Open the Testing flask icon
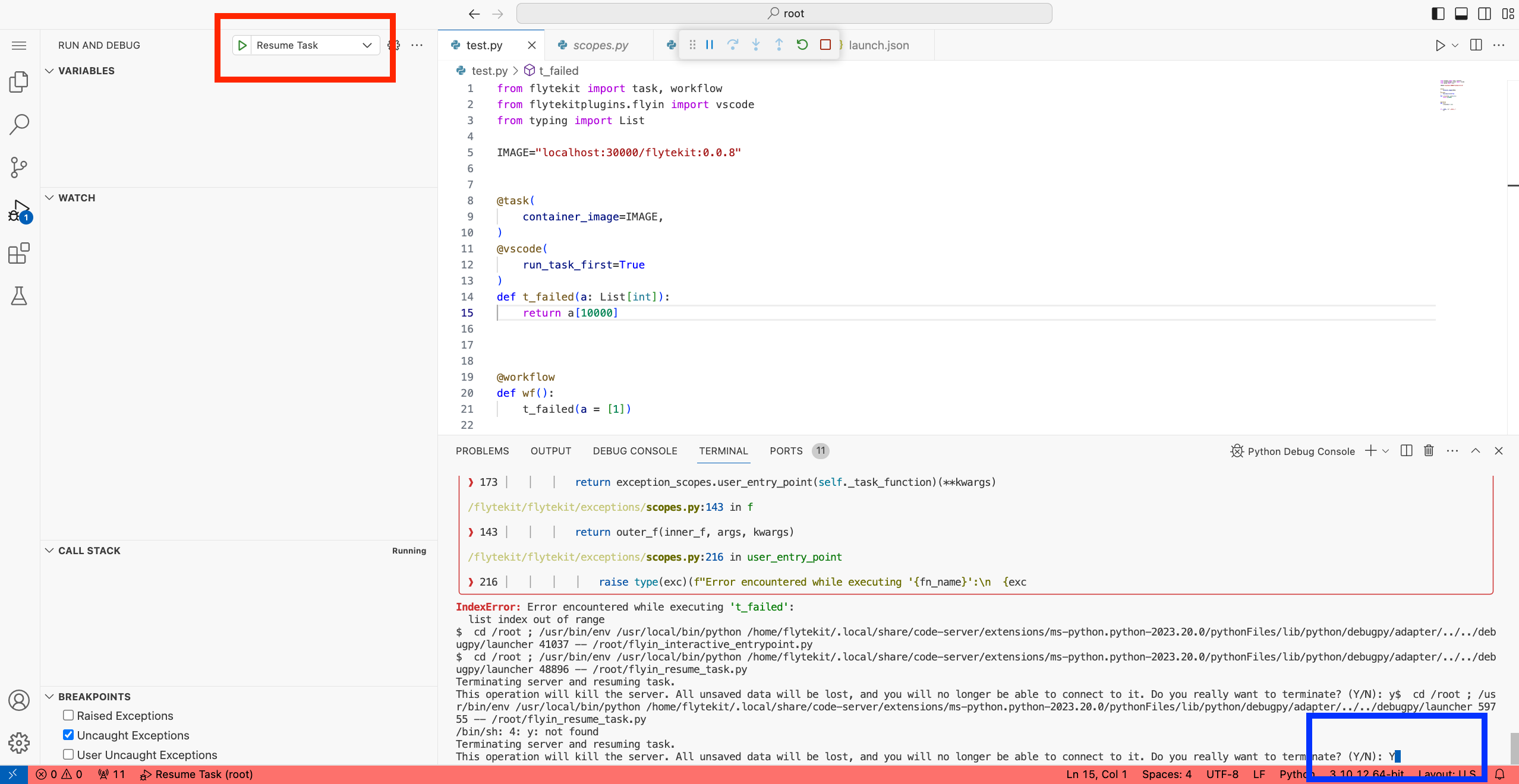The image size is (1519, 784). click(19, 296)
